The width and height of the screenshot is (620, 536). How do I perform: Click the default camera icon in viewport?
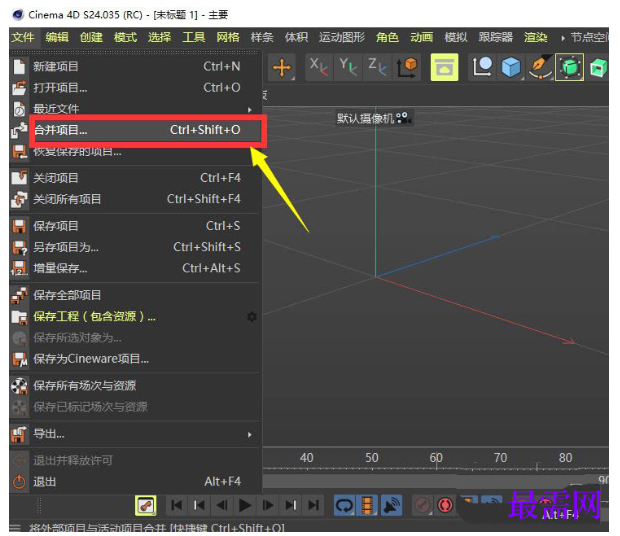403,118
